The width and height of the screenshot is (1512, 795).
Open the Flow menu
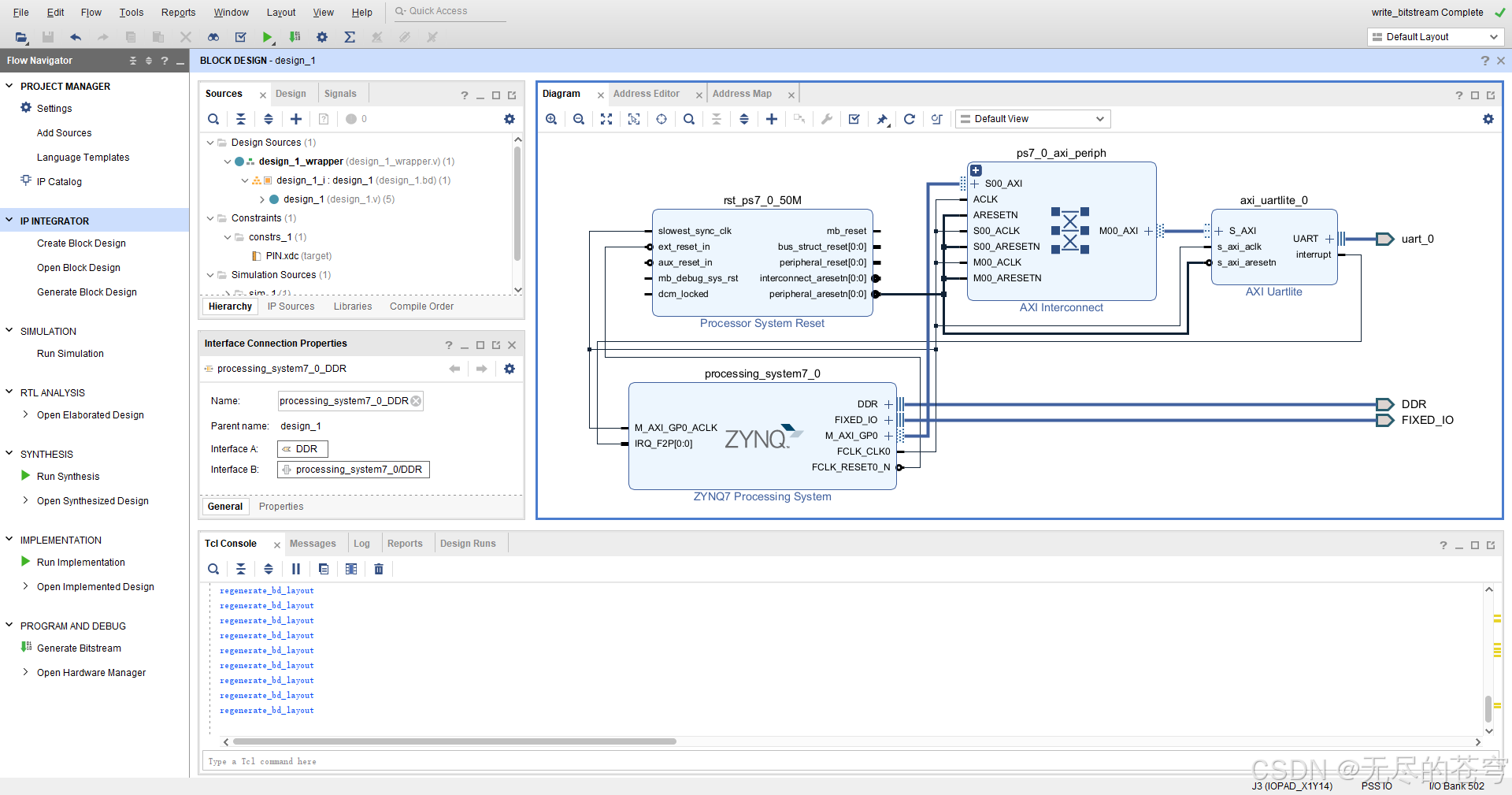[x=91, y=12]
